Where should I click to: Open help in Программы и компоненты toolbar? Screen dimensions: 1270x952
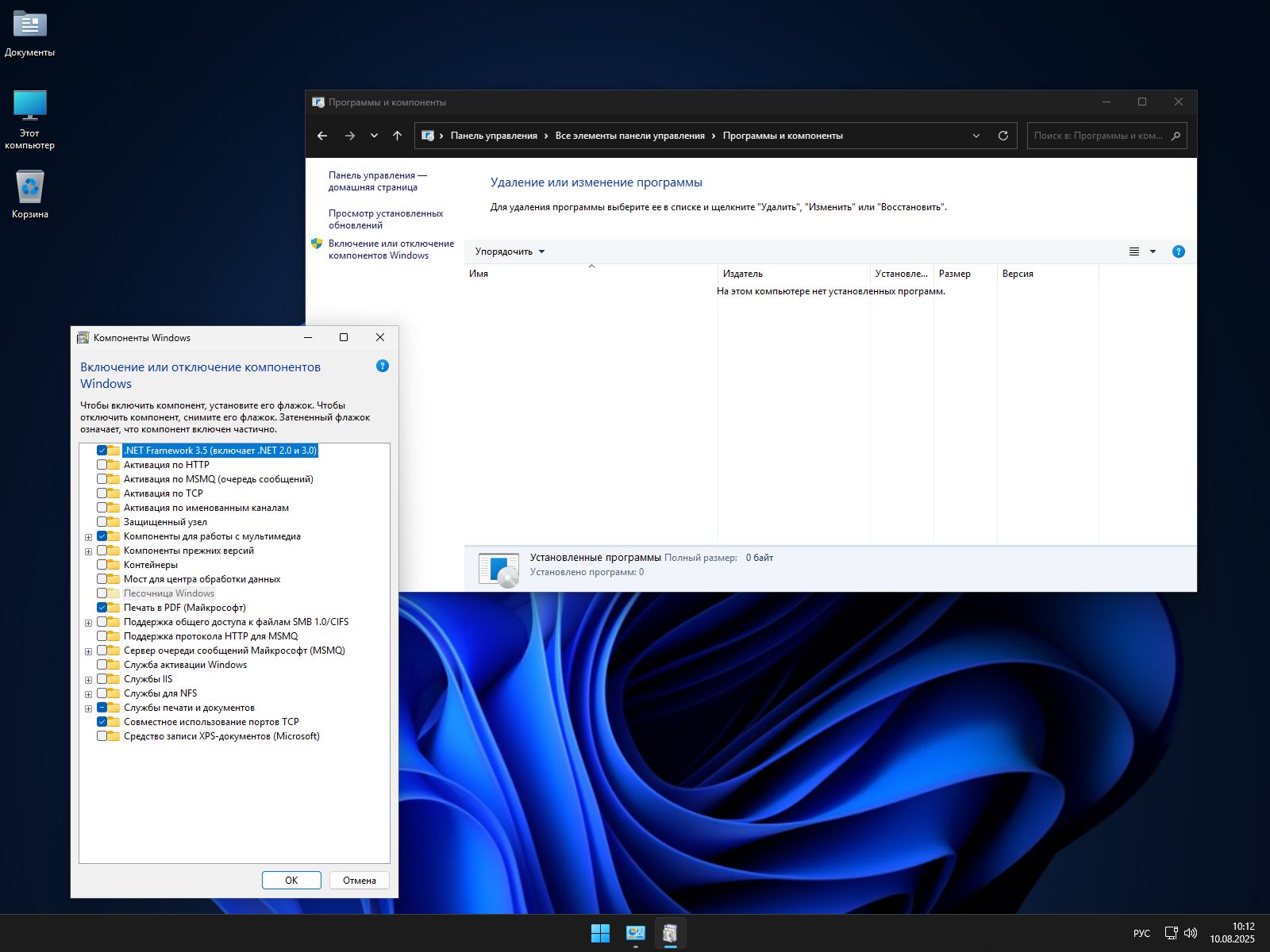[x=1179, y=251]
